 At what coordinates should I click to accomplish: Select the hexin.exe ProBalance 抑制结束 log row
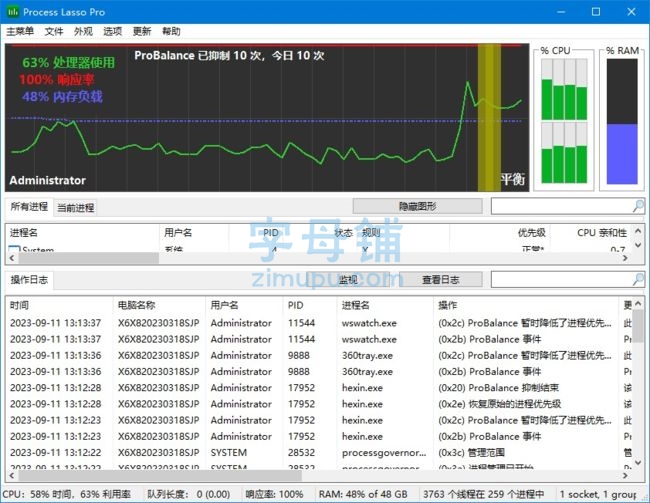tap(318, 388)
